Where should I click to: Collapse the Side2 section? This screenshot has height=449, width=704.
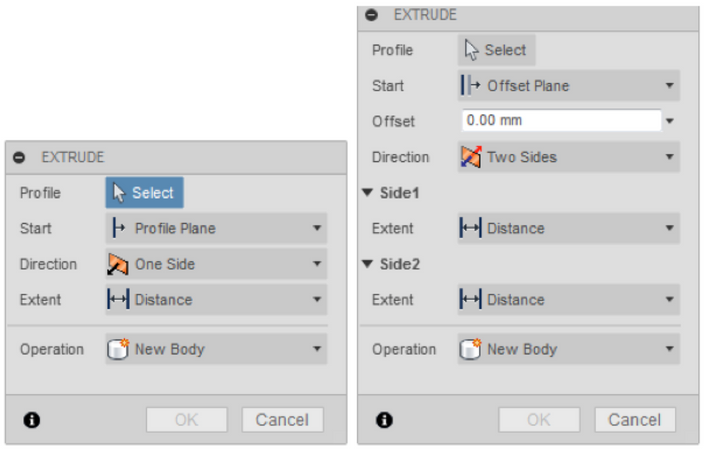[x=367, y=264]
